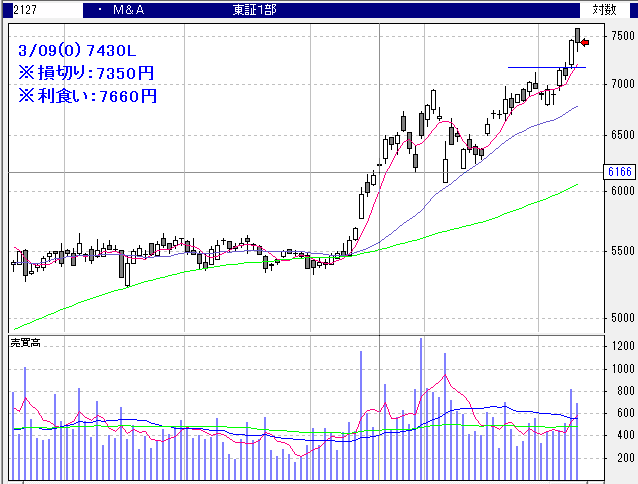Click the 損切り:7350円 stop-loss annotation
This screenshot has height=484, width=638.
coord(87,73)
